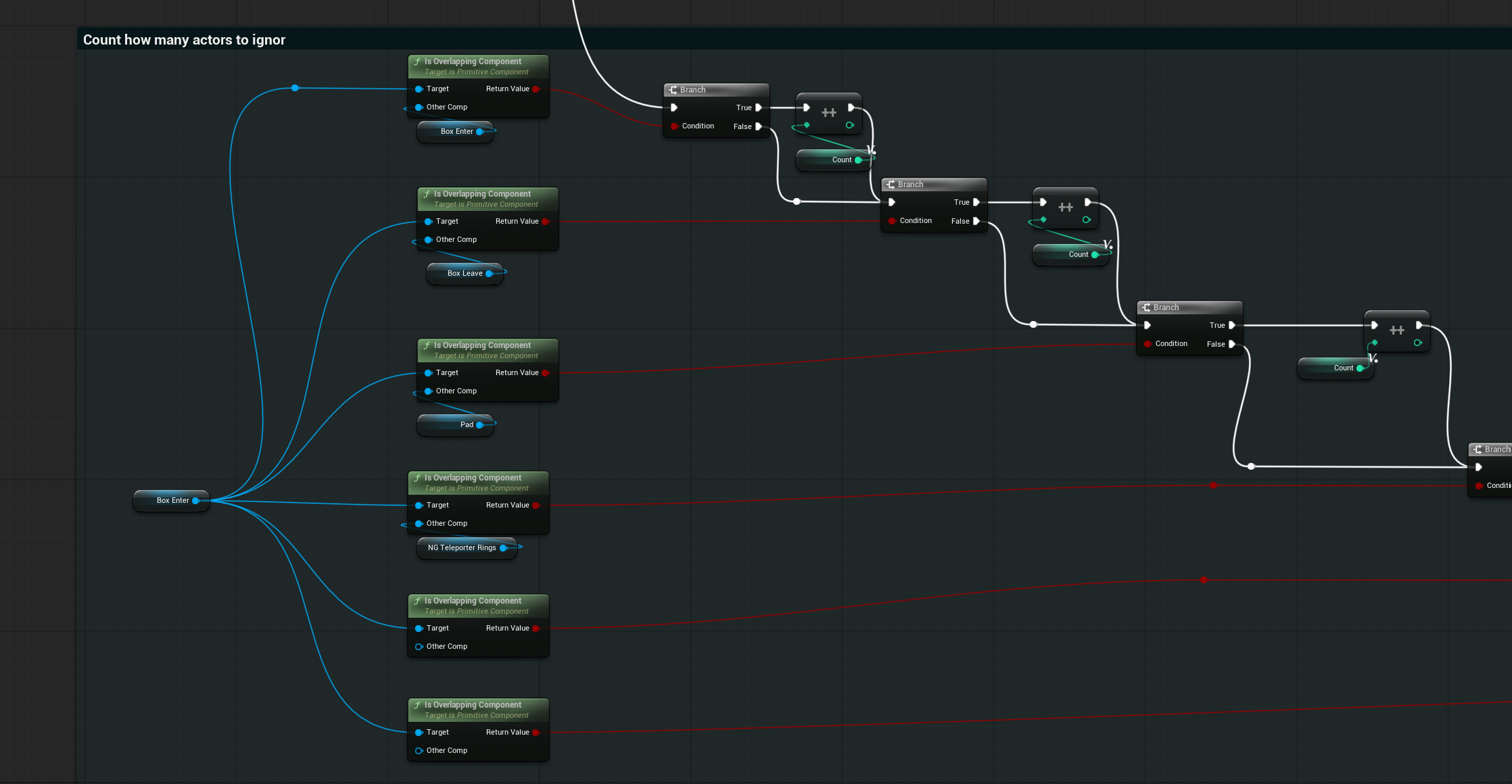Screen dimensions: 1512x784
Task: Click Condition pin on the topmost Branch
Action: (x=674, y=126)
